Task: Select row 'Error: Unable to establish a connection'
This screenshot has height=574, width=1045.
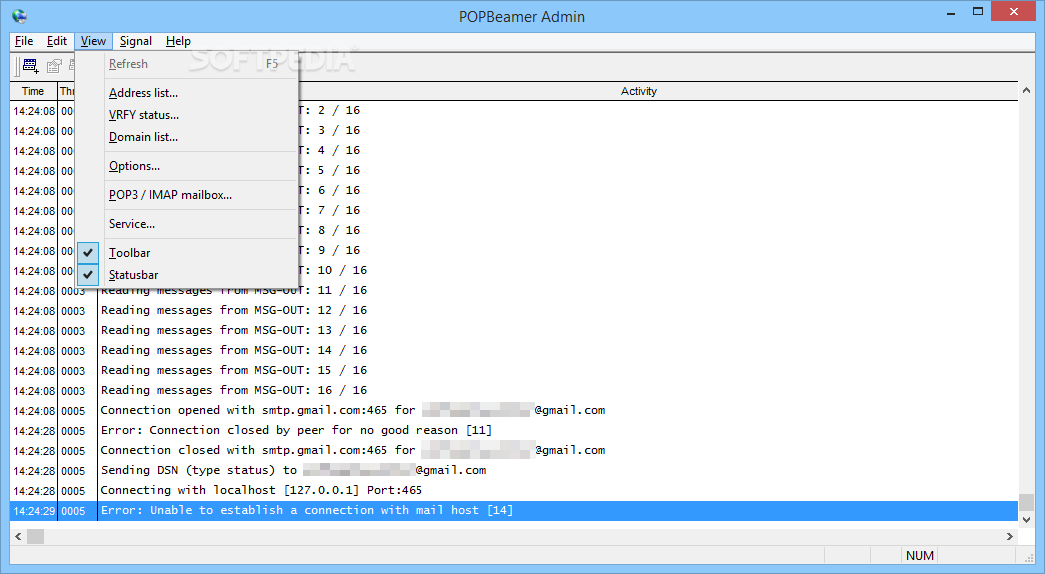Action: pyautogui.click(x=514, y=511)
